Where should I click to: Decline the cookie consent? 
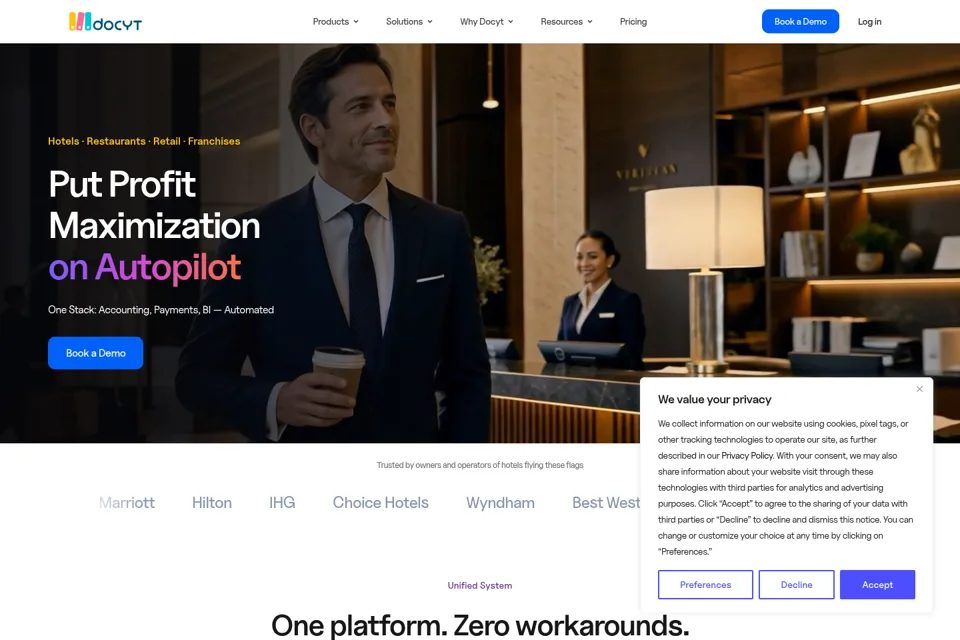pyautogui.click(x=797, y=584)
